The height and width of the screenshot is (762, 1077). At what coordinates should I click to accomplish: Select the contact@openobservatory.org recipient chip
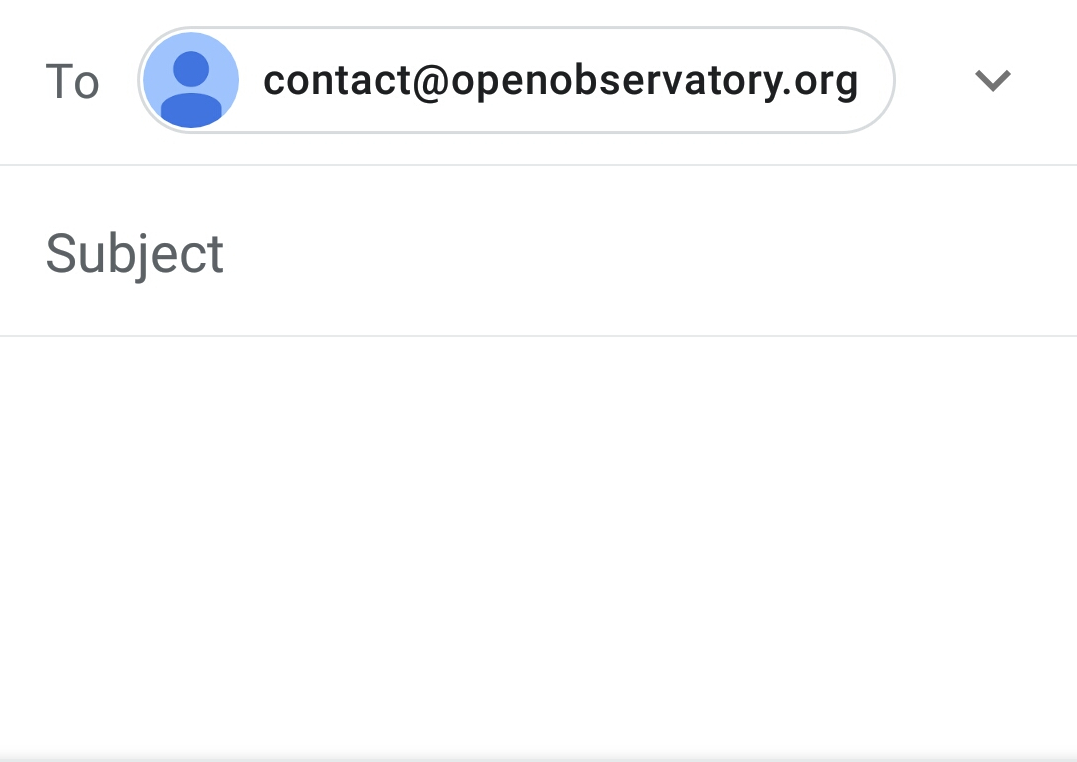[560, 81]
